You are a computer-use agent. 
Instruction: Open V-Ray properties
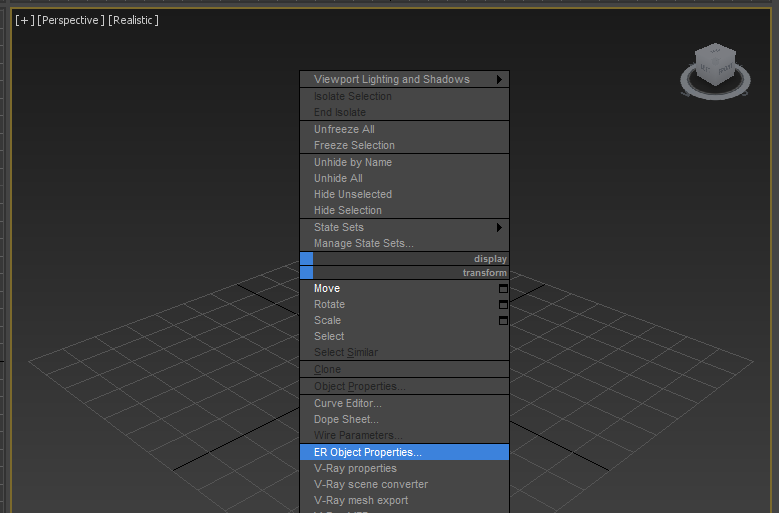(404, 468)
